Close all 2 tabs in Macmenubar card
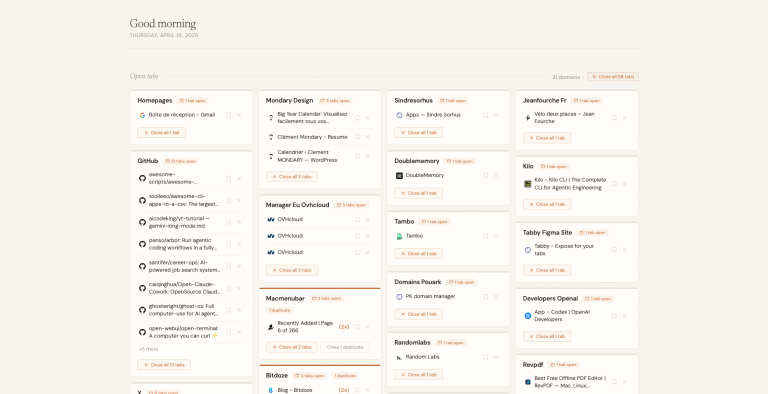Viewport: 768px width, 394px height. 292,347
